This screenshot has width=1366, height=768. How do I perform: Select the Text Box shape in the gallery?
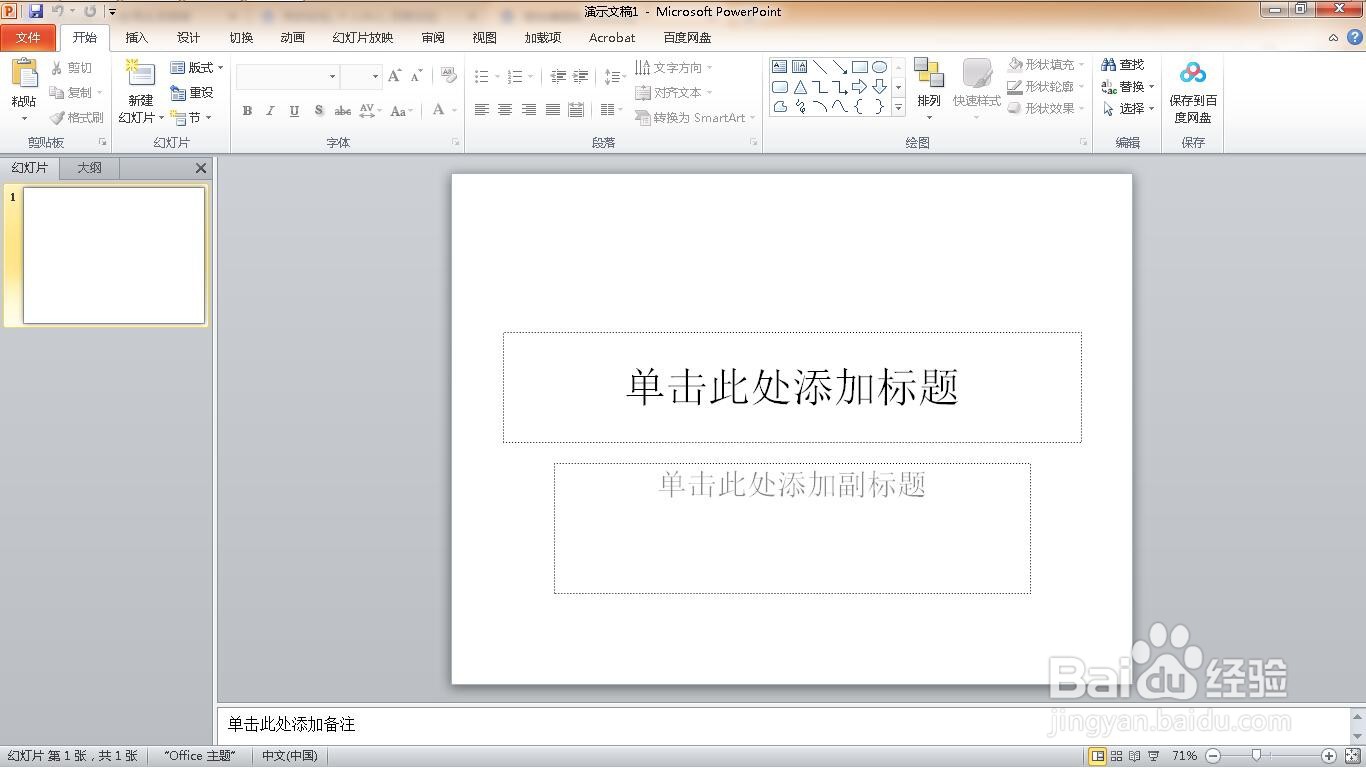click(779, 67)
